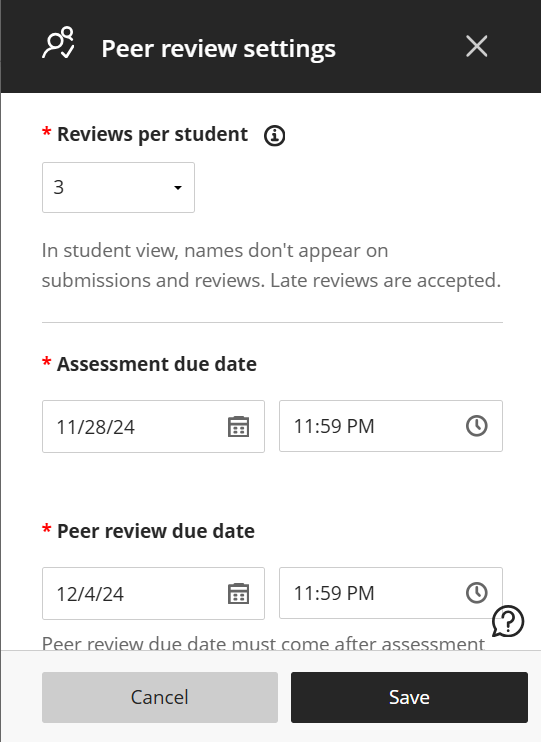This screenshot has height=742, width=541.
Task: Click the Assessment due date label
Action: [157, 364]
